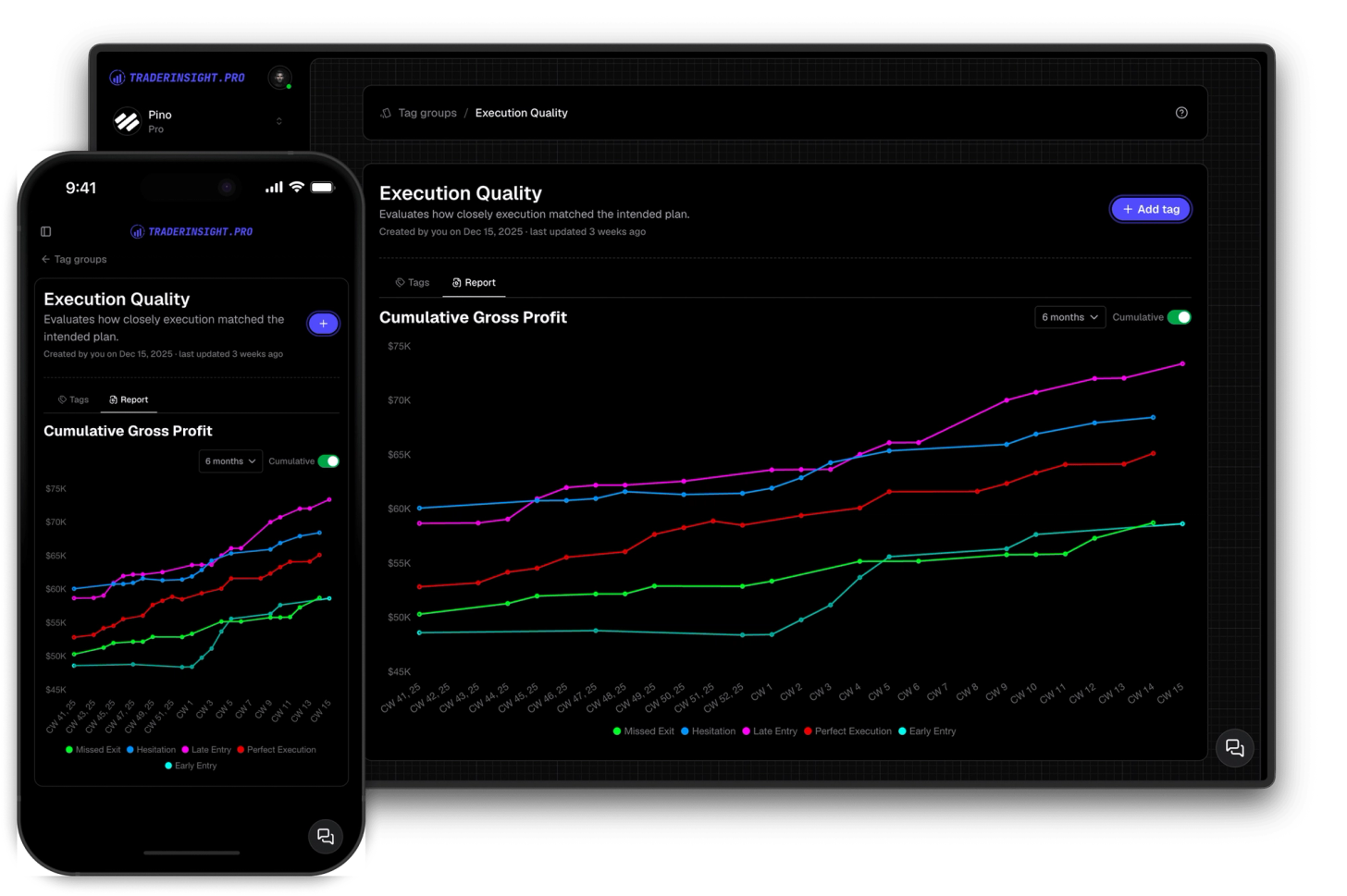Click Execution Quality breadcrumb on desktop

tap(522, 113)
